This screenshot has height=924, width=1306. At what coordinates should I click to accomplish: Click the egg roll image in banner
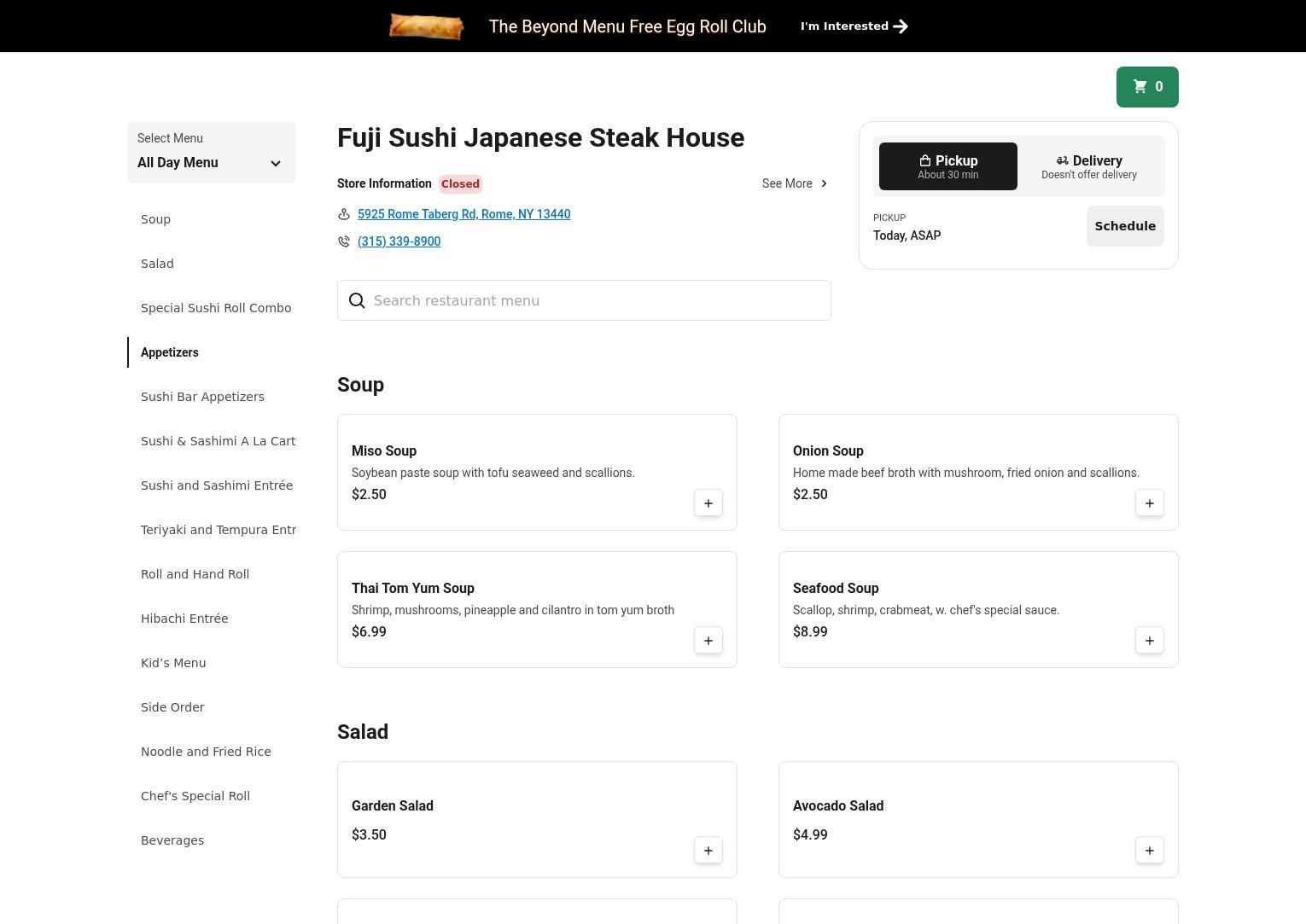426,26
